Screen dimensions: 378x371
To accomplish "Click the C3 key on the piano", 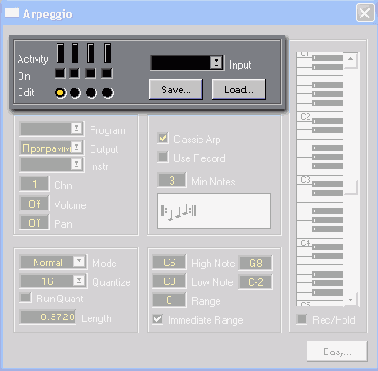I will 304,180.
